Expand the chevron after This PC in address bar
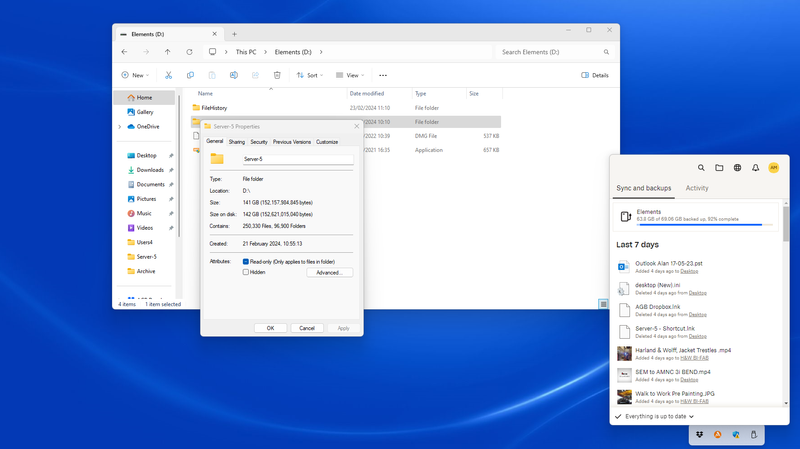This screenshot has height=449, width=800. pos(265,52)
